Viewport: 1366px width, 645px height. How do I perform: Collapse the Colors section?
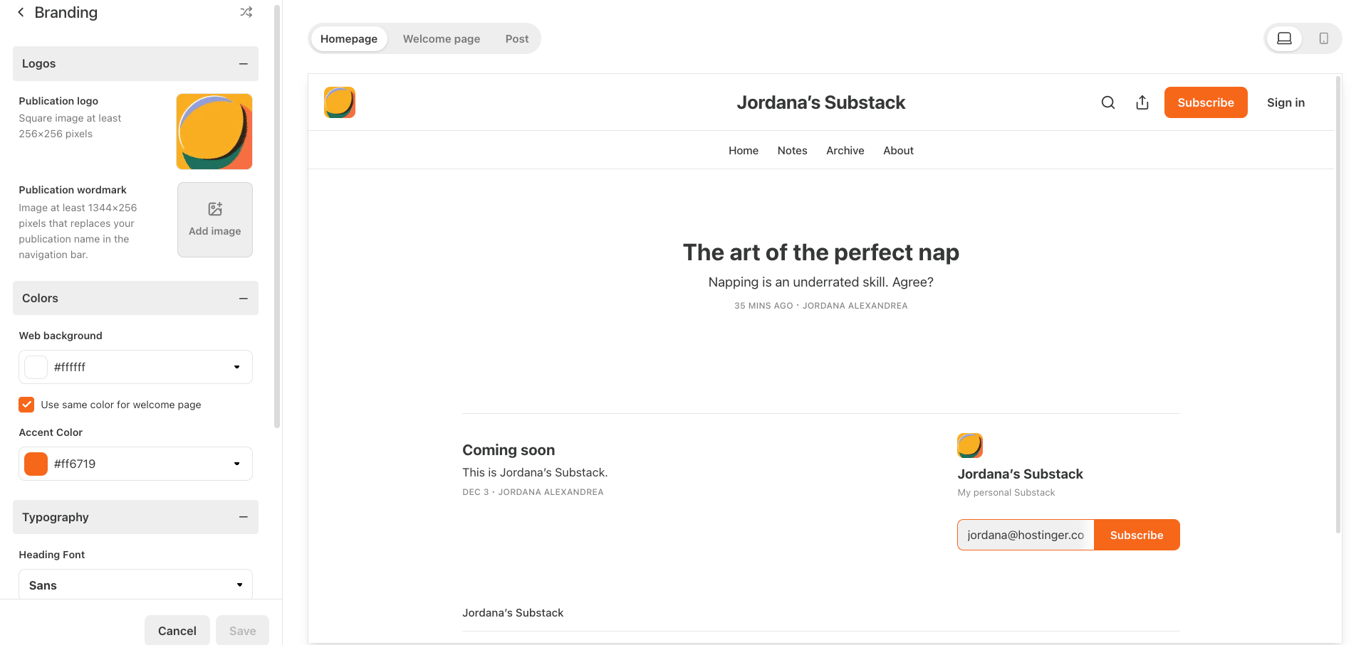point(243,298)
